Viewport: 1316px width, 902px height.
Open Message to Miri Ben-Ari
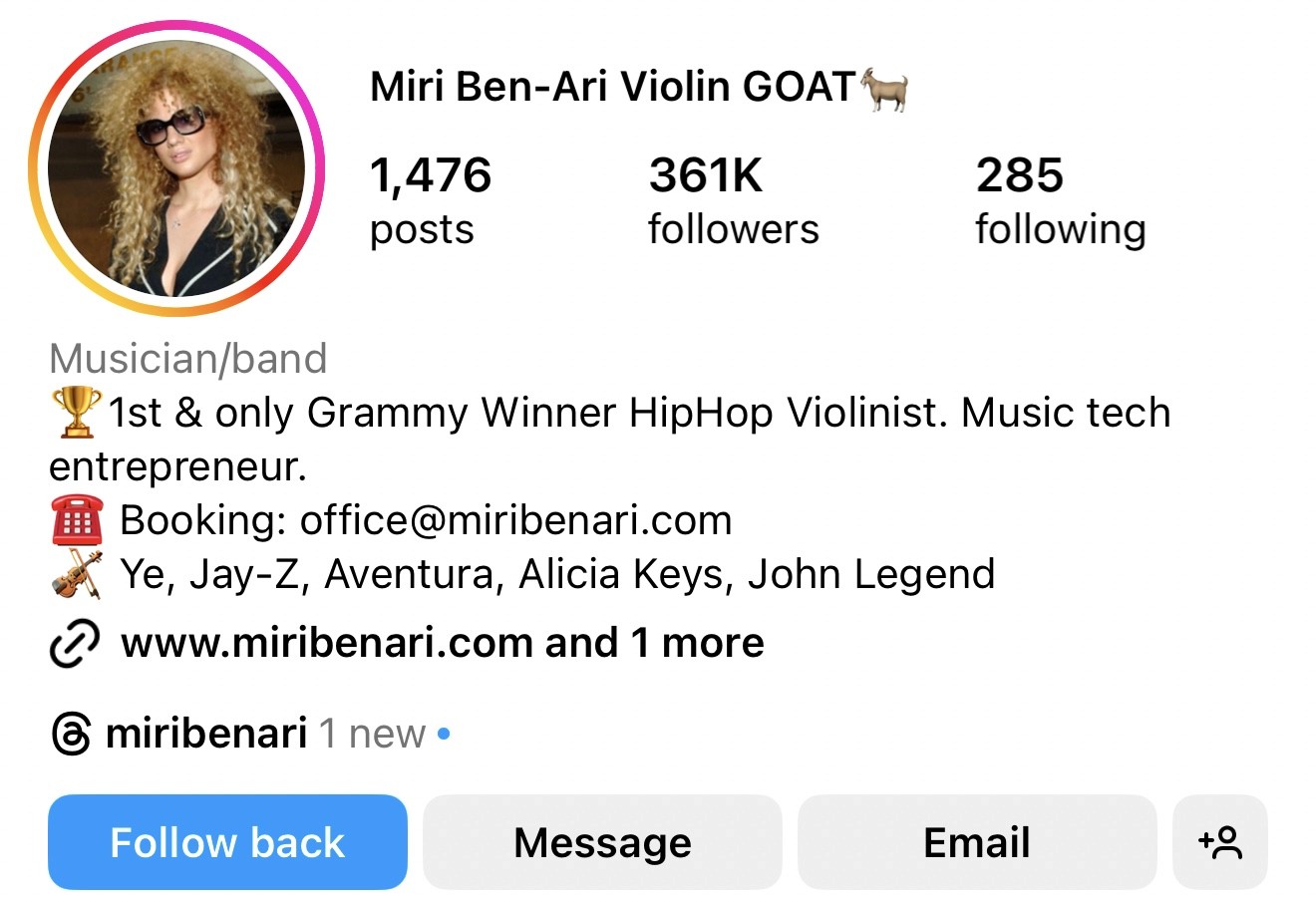(602, 842)
